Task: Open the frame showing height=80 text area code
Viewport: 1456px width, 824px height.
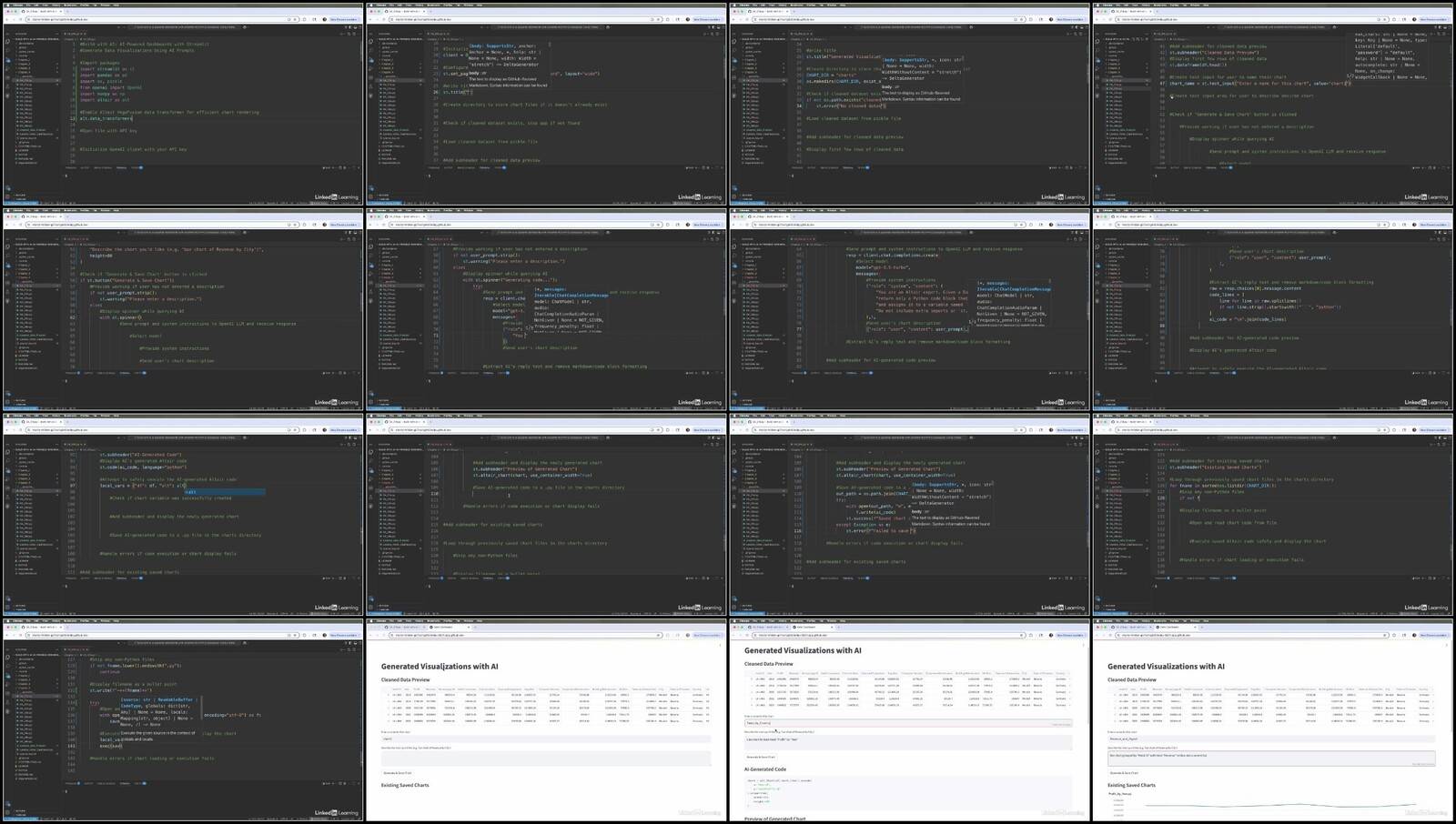Action: (x=182, y=307)
